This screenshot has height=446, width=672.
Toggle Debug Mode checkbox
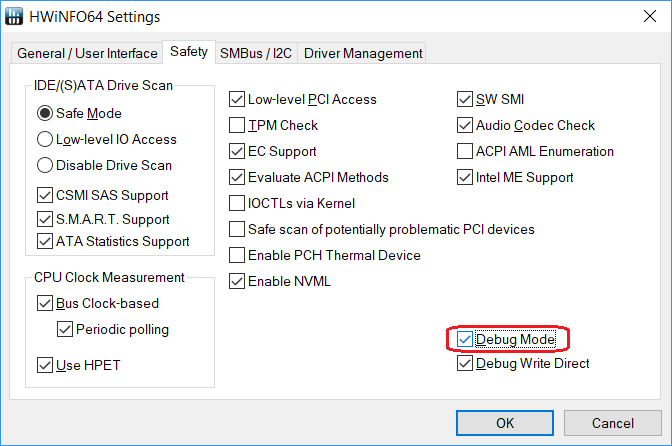465,340
